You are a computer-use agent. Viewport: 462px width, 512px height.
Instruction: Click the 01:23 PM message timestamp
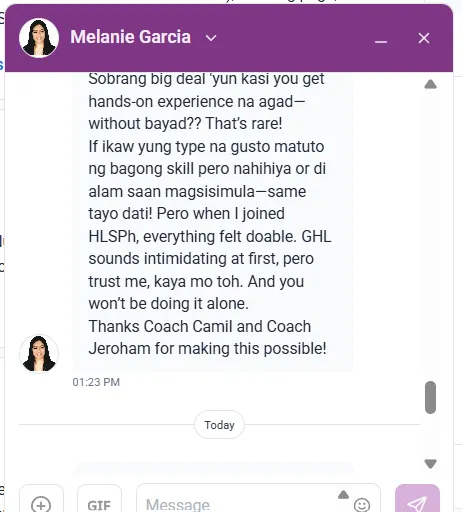tap(96, 382)
